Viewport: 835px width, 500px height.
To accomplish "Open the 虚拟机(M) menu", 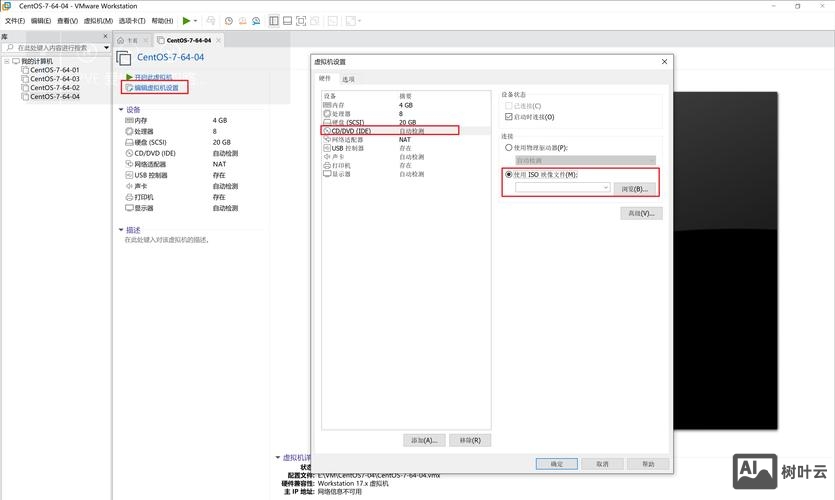I will [x=98, y=21].
